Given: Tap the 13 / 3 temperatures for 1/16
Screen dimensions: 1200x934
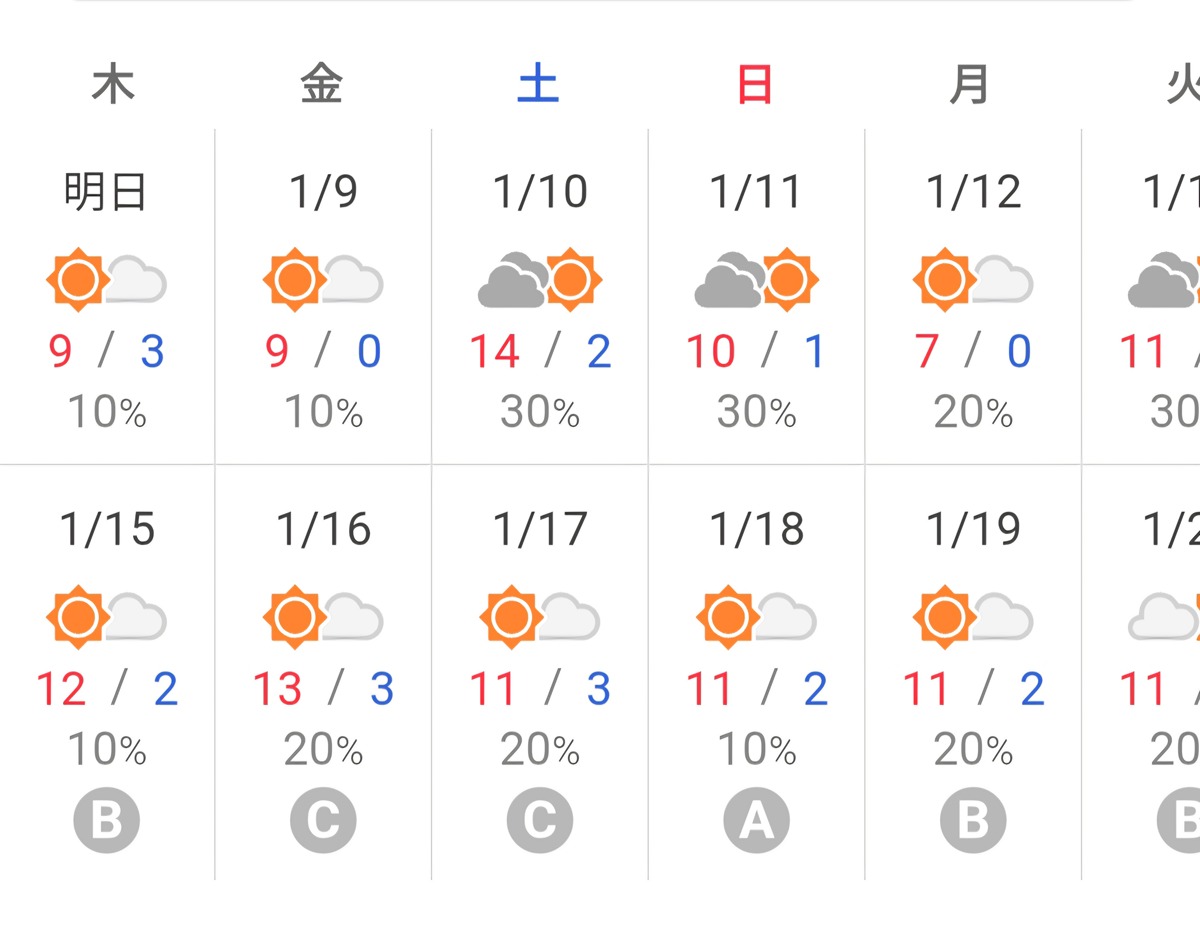Looking at the screenshot, I should click(x=323, y=689).
